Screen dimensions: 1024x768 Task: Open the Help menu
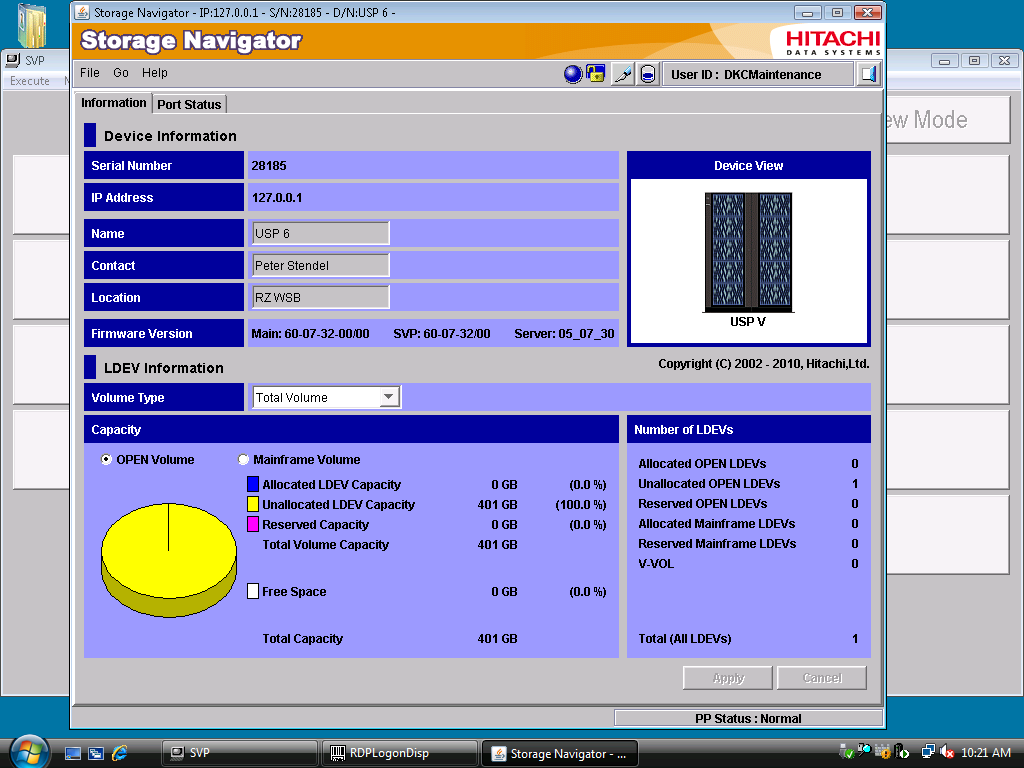154,73
